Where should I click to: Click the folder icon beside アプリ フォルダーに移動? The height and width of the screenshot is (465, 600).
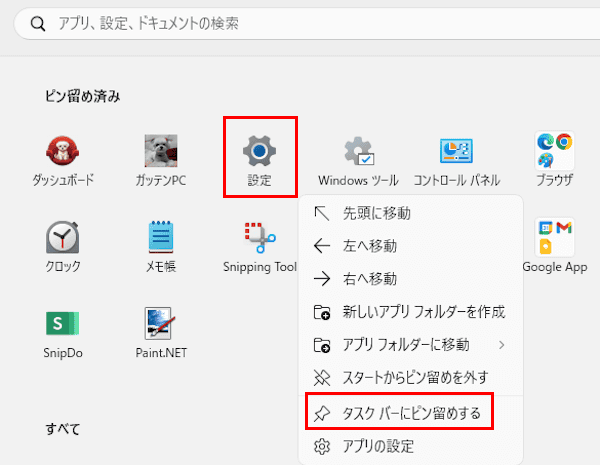[322, 345]
